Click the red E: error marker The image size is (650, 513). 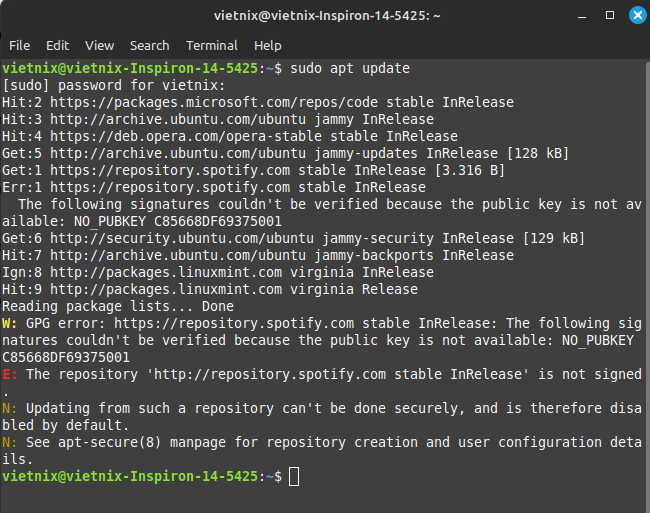tap(10, 374)
